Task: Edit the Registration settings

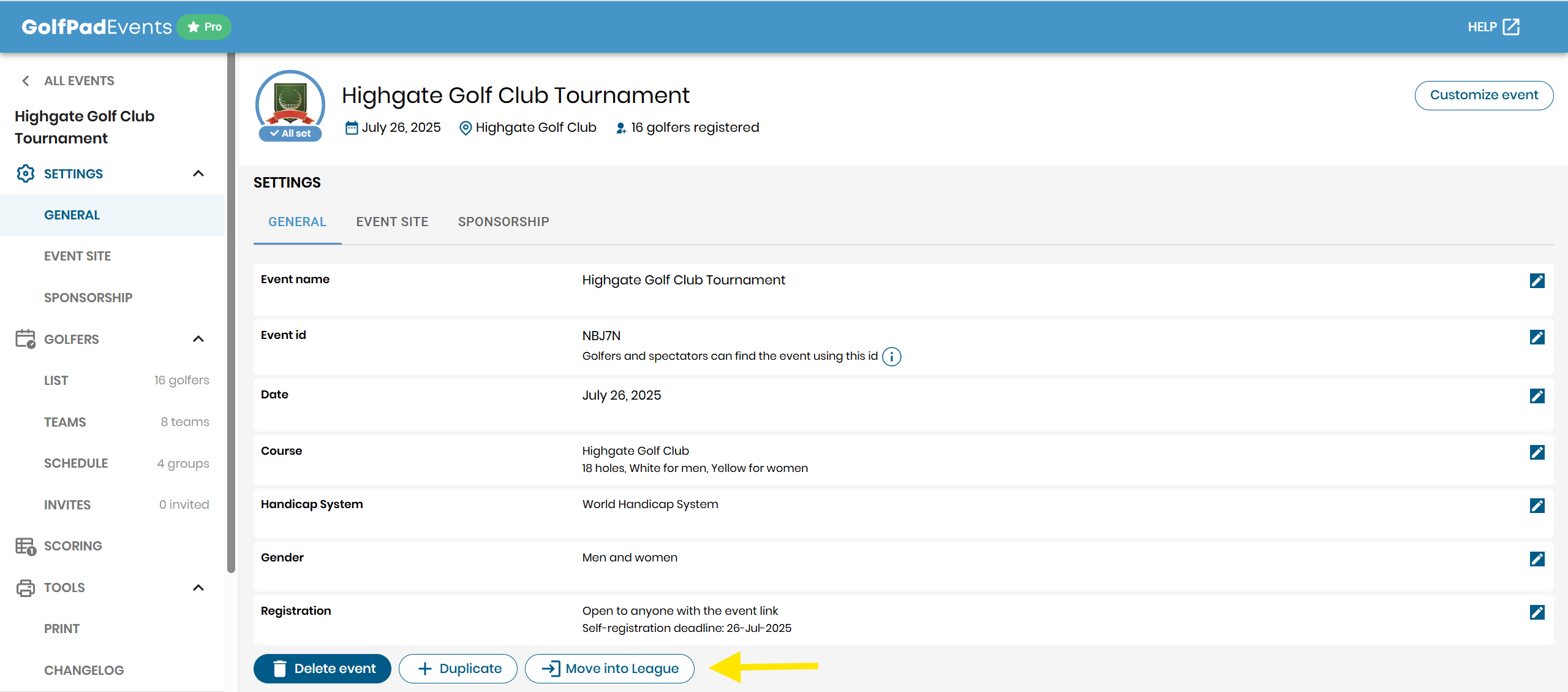Action: (1537, 612)
